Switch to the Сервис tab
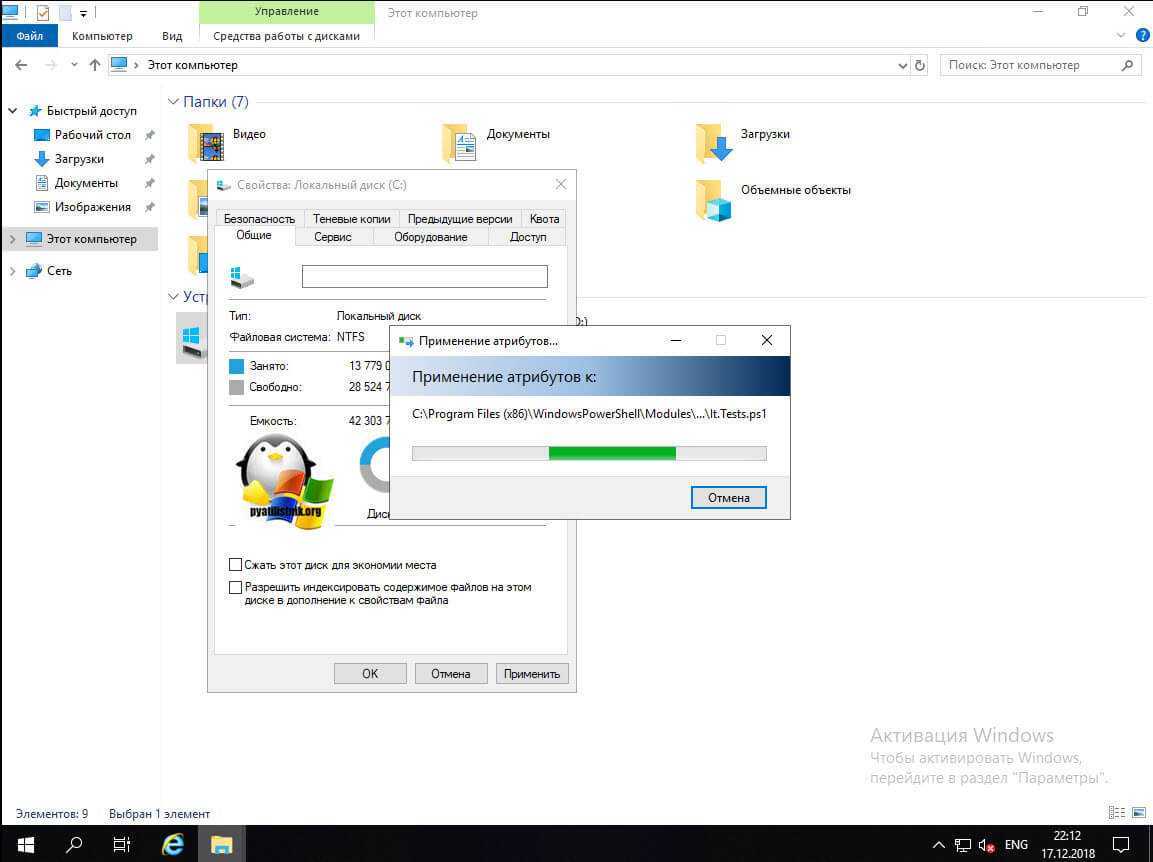The image size is (1153, 862). point(332,237)
